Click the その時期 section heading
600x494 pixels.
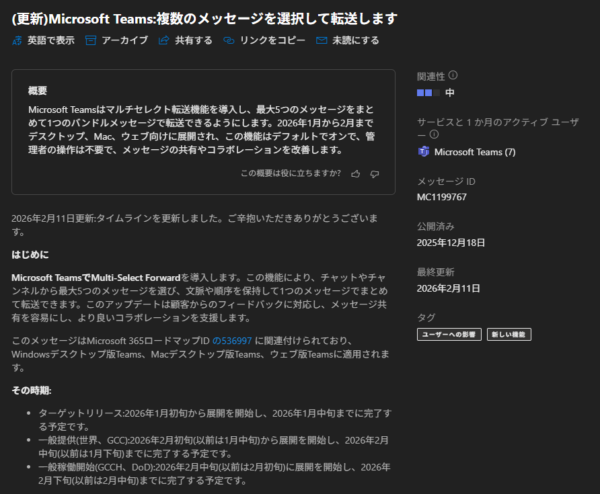tap(31, 389)
